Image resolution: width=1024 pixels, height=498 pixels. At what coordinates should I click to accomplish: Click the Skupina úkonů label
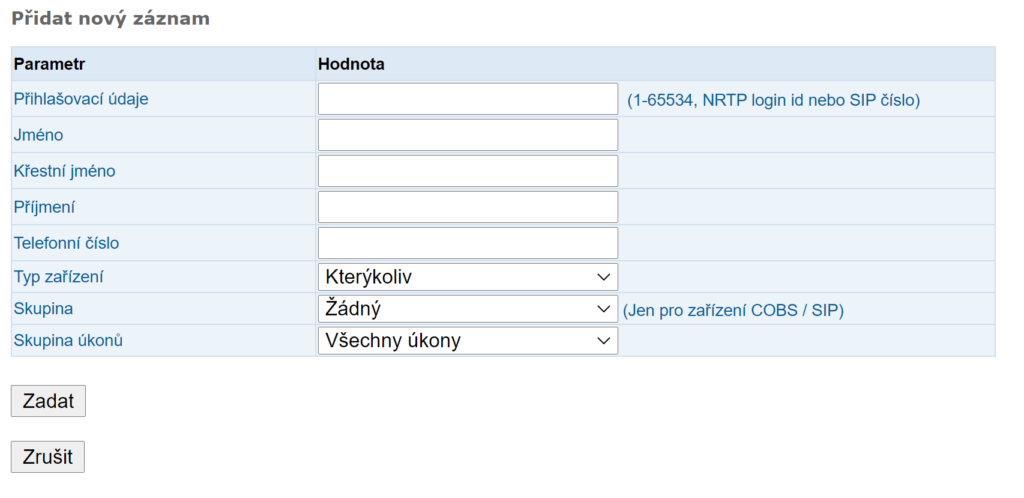click(x=69, y=341)
